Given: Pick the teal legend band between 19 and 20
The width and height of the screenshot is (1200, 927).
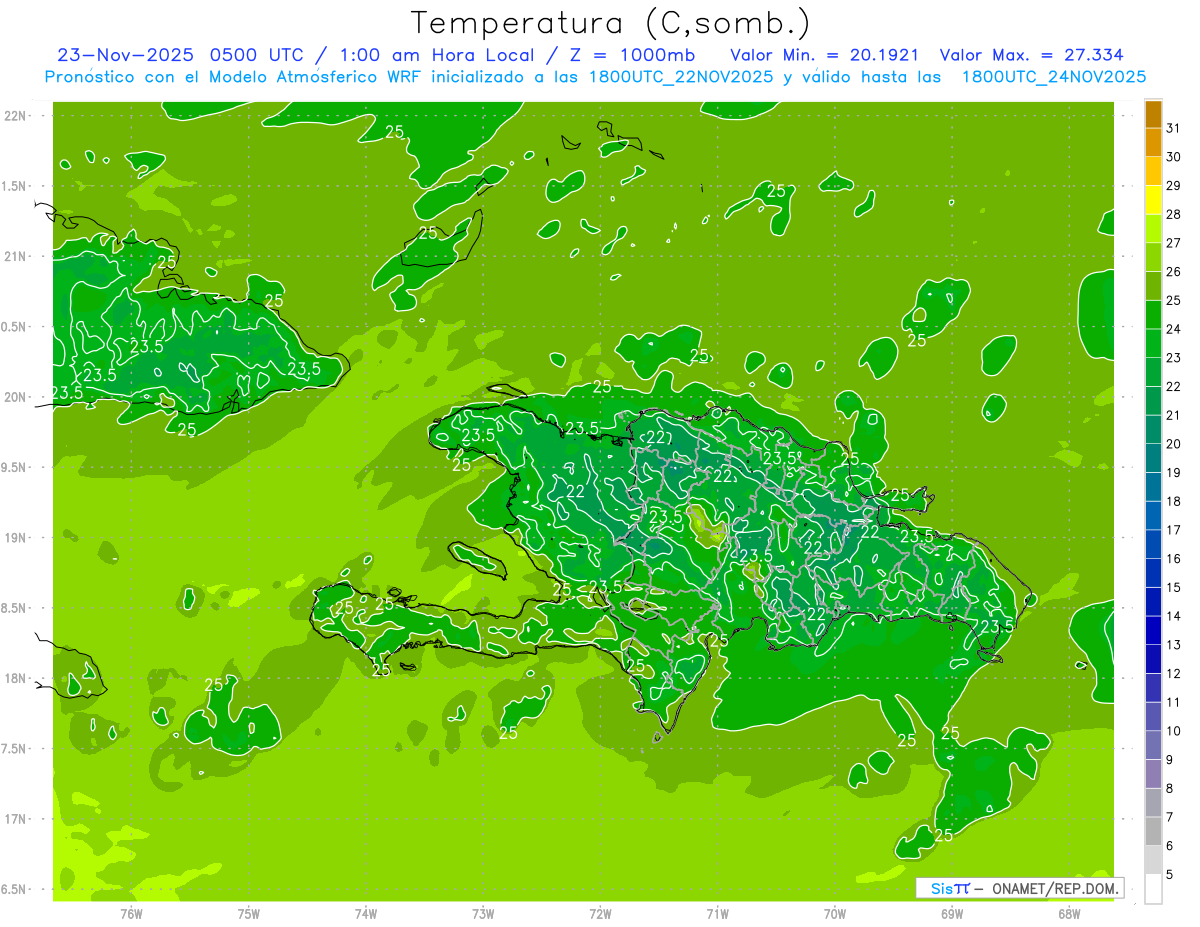Looking at the screenshot, I should point(1153,459).
